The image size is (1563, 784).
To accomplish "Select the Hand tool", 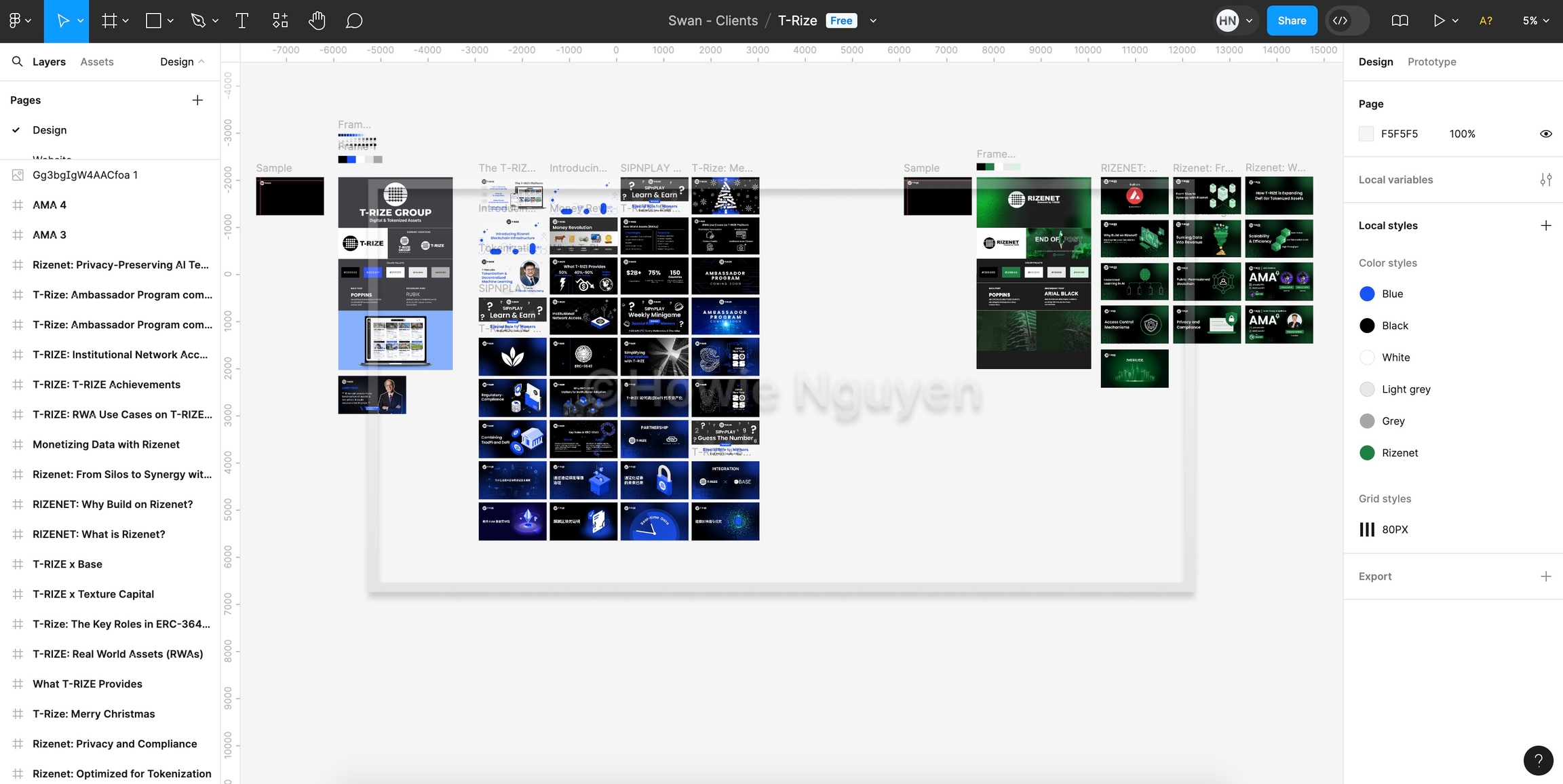I will tap(317, 21).
